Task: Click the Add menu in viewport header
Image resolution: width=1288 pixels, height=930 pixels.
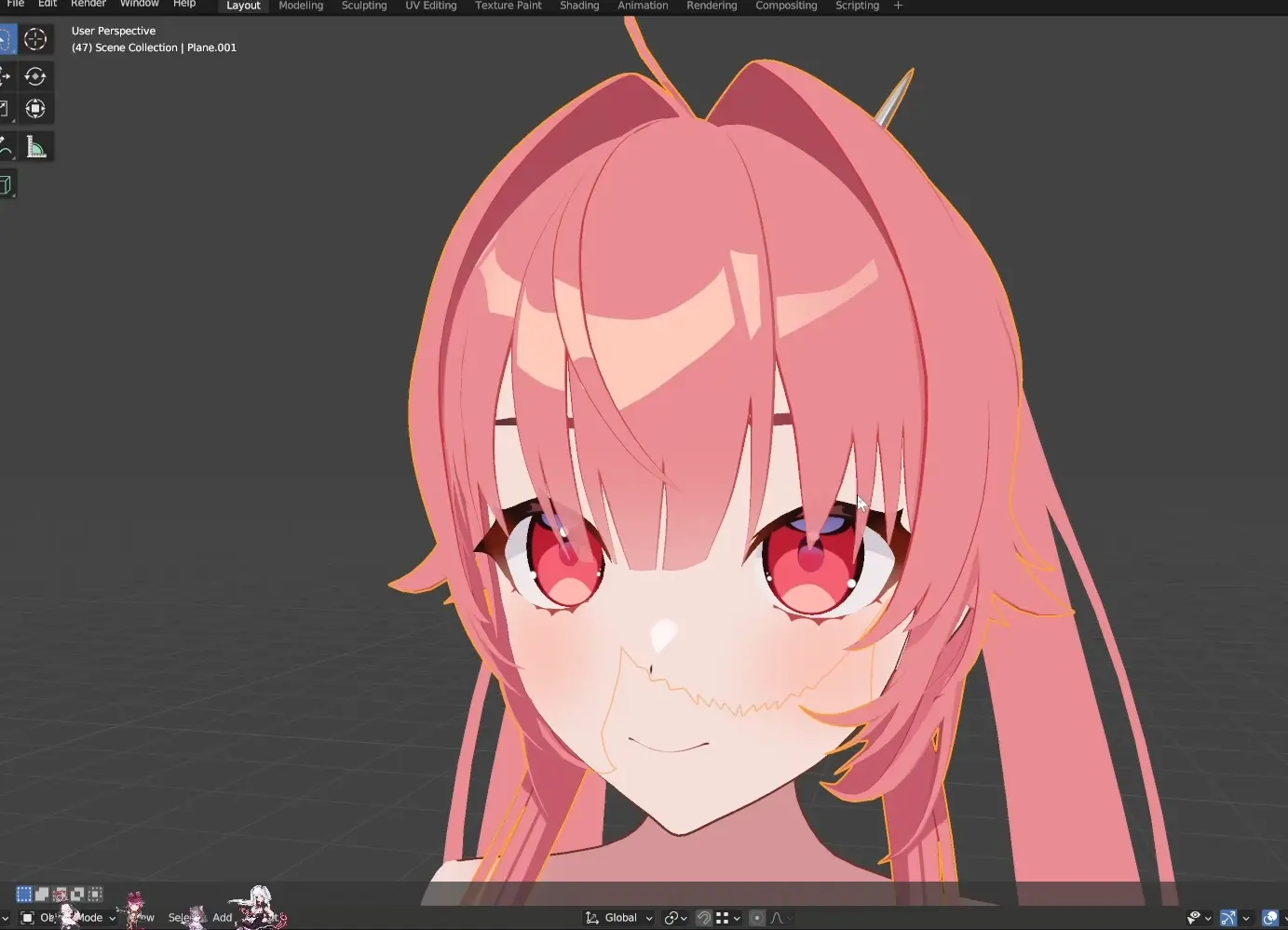Action: 222,918
